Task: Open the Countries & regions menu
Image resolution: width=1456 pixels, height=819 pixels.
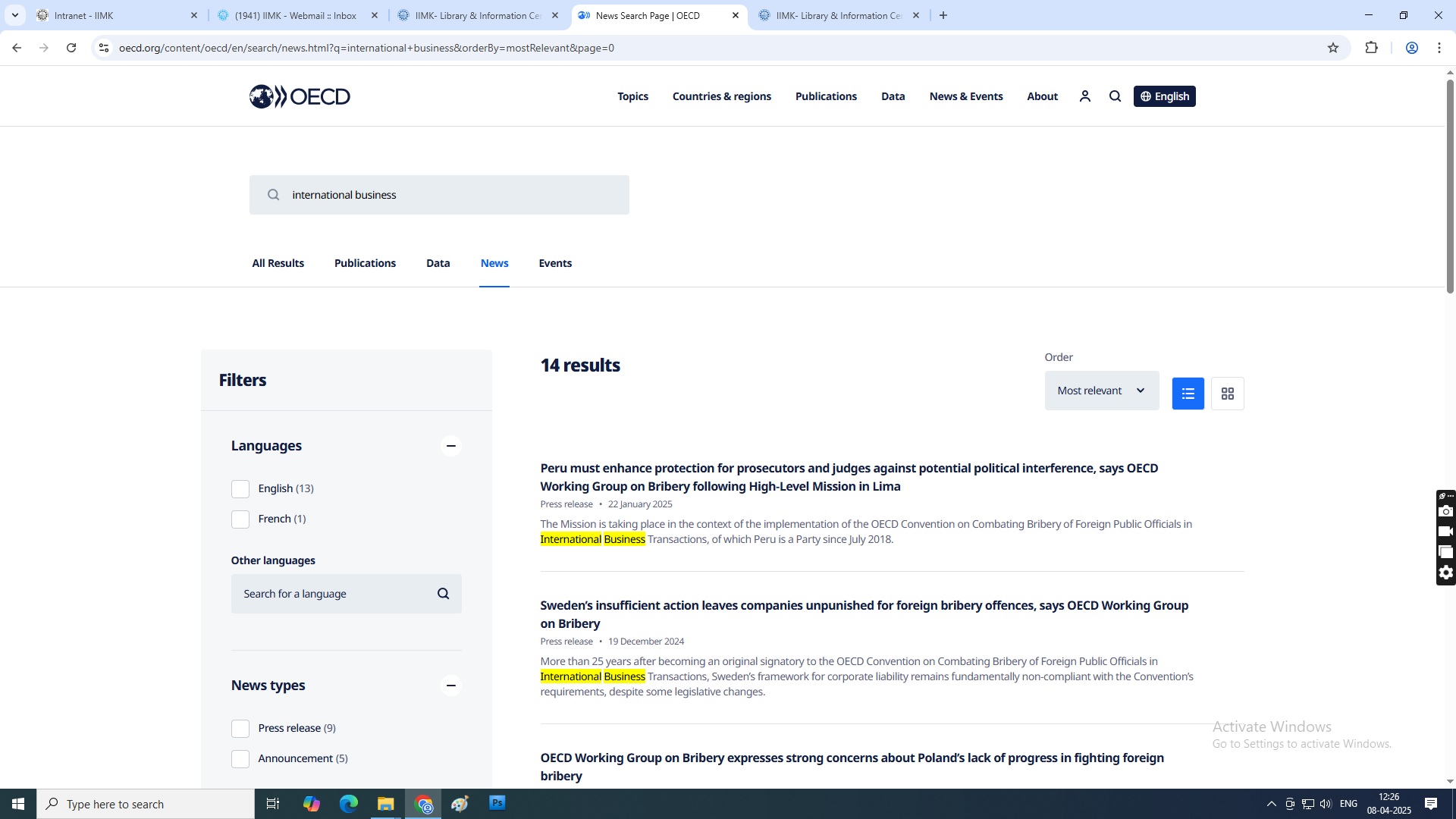Action: [x=721, y=96]
